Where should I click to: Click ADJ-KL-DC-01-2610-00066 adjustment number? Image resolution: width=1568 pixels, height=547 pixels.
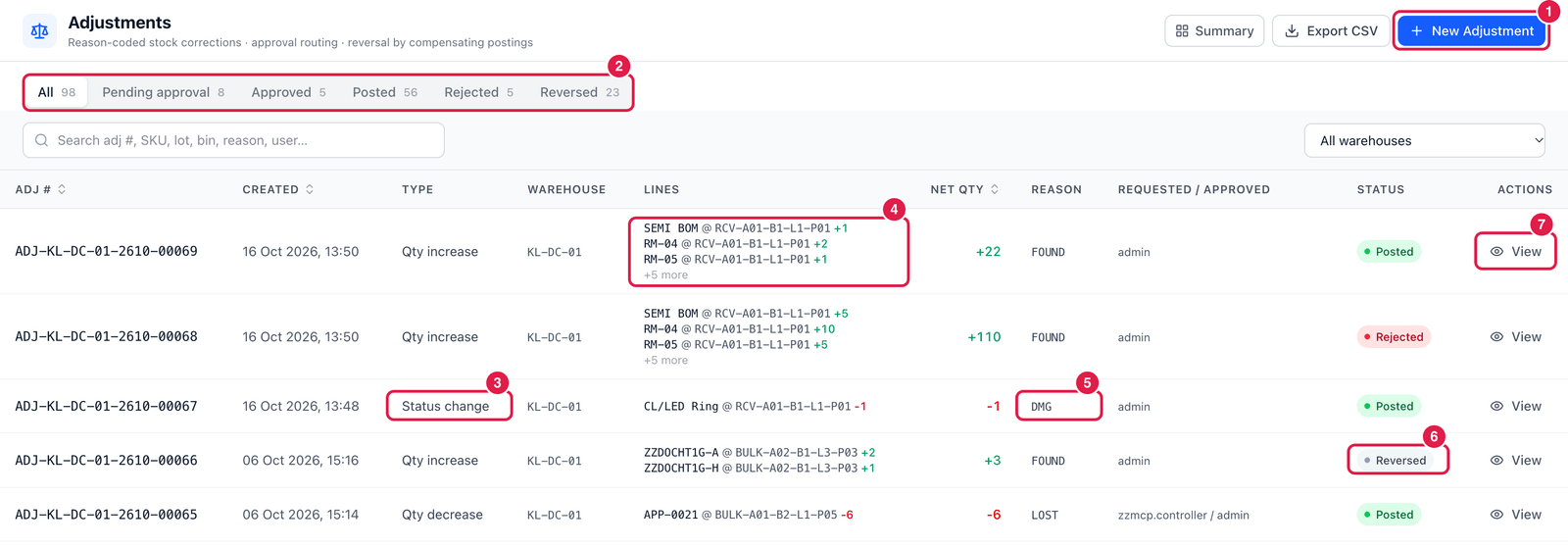coord(106,461)
